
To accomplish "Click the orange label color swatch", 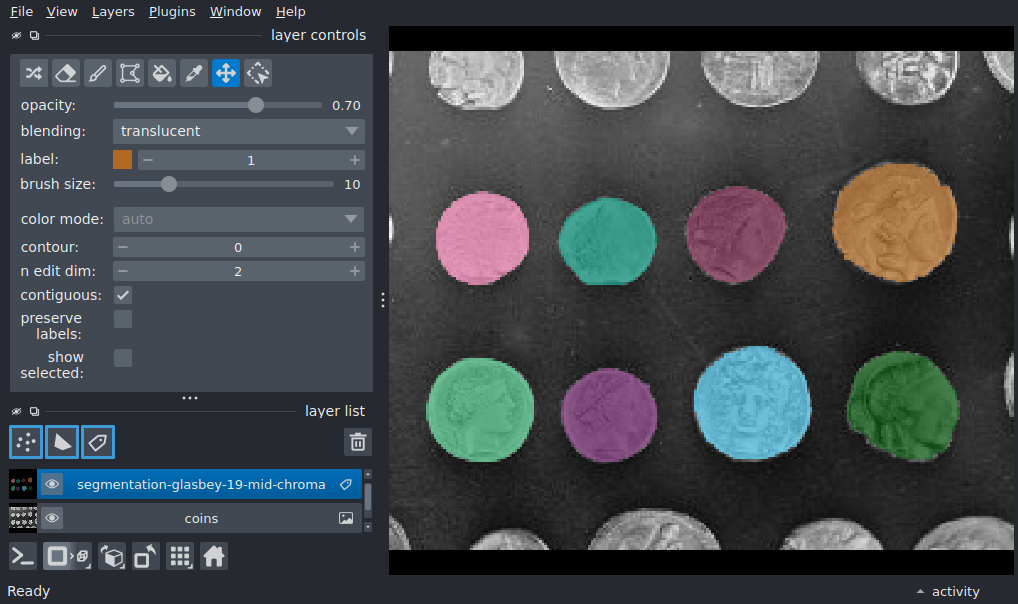I will point(123,160).
